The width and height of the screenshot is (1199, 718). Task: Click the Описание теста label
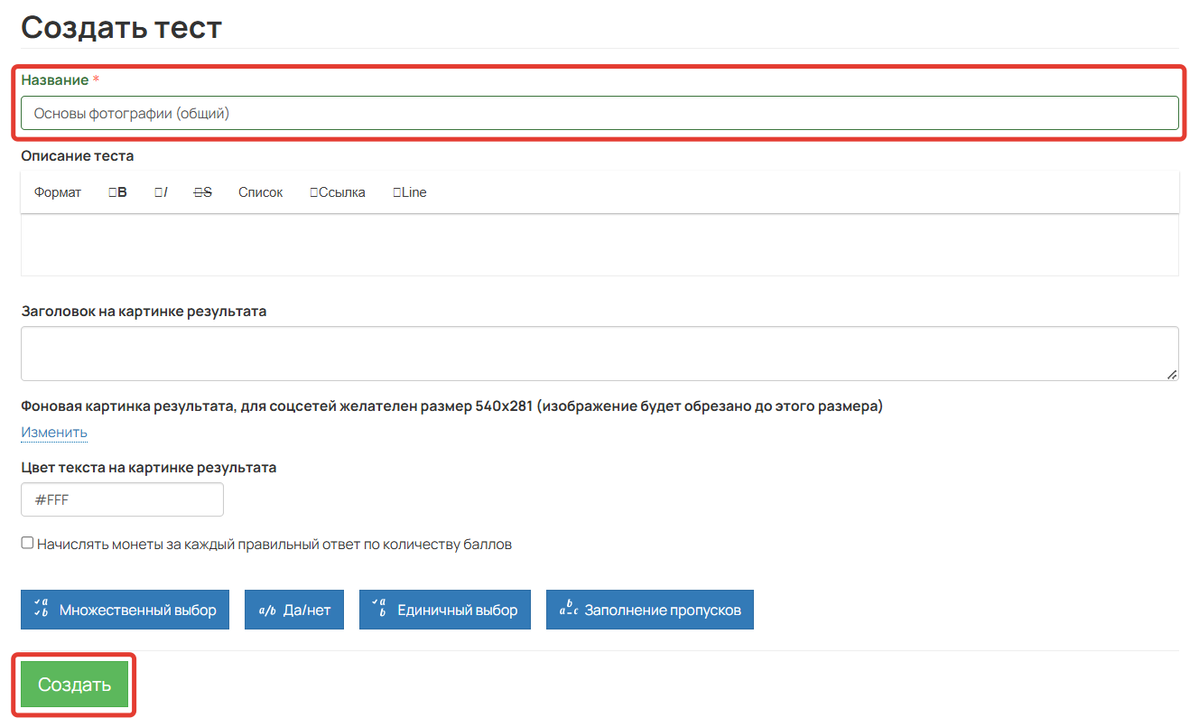click(x=77, y=156)
